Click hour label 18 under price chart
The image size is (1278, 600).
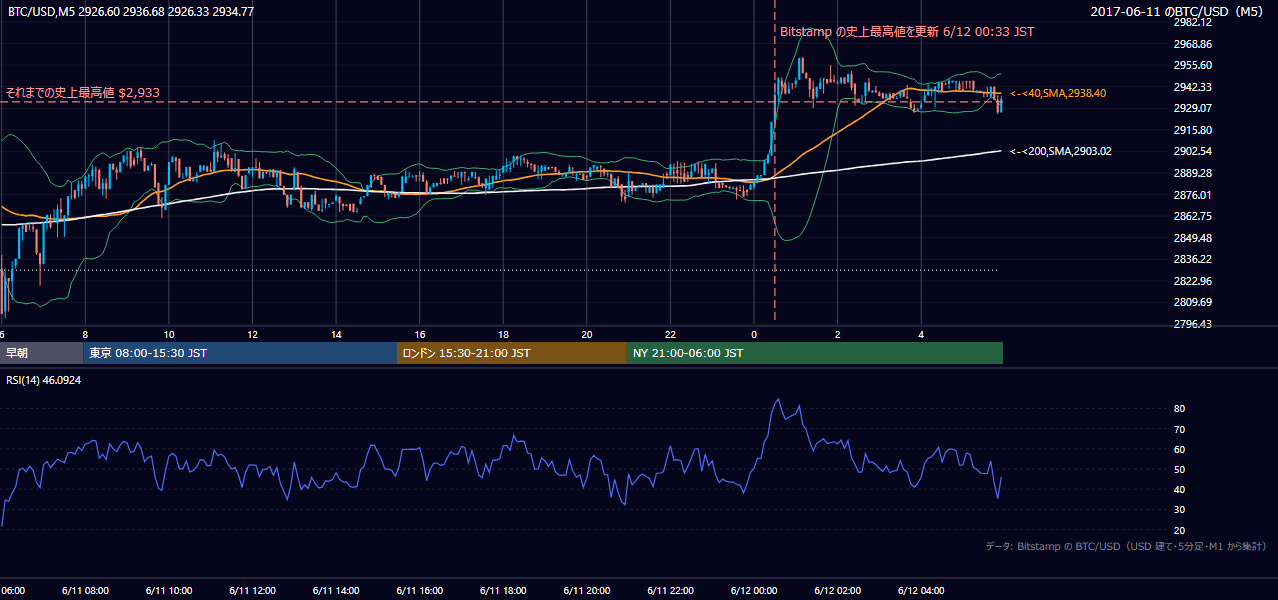coord(503,335)
